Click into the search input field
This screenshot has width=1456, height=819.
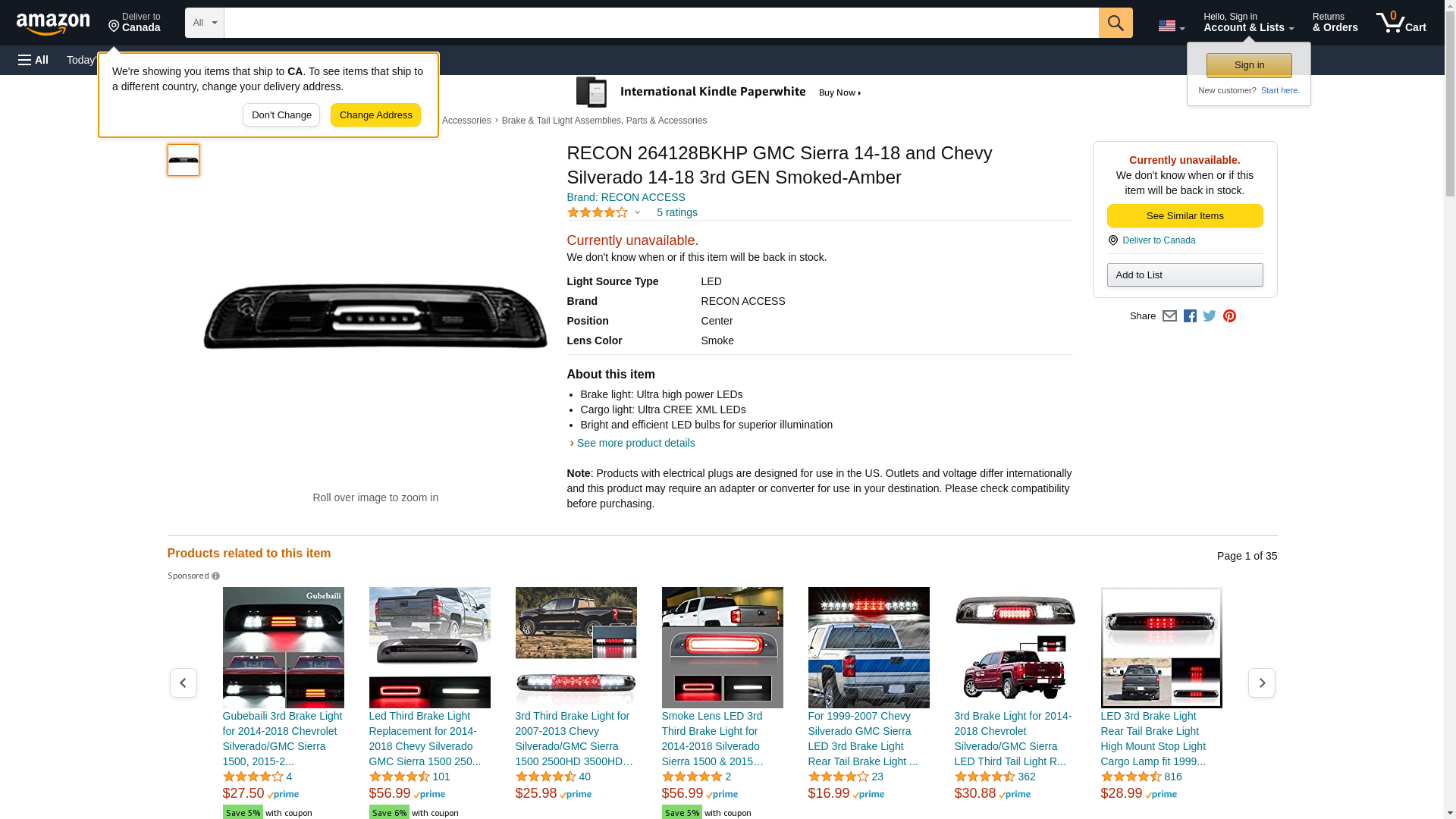[x=660, y=23]
